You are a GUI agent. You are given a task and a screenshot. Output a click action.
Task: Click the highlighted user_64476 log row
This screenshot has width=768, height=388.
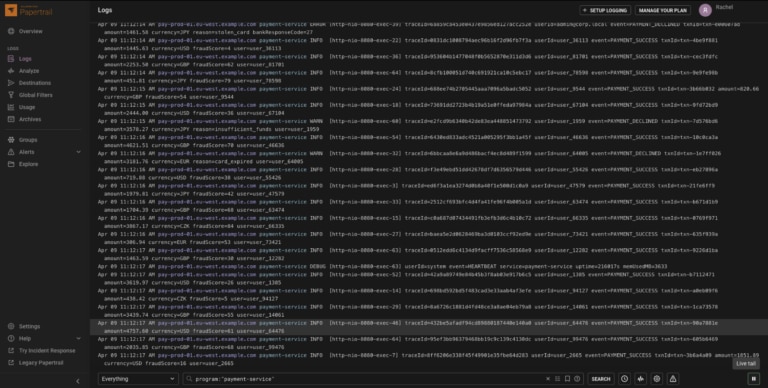tap(429, 327)
